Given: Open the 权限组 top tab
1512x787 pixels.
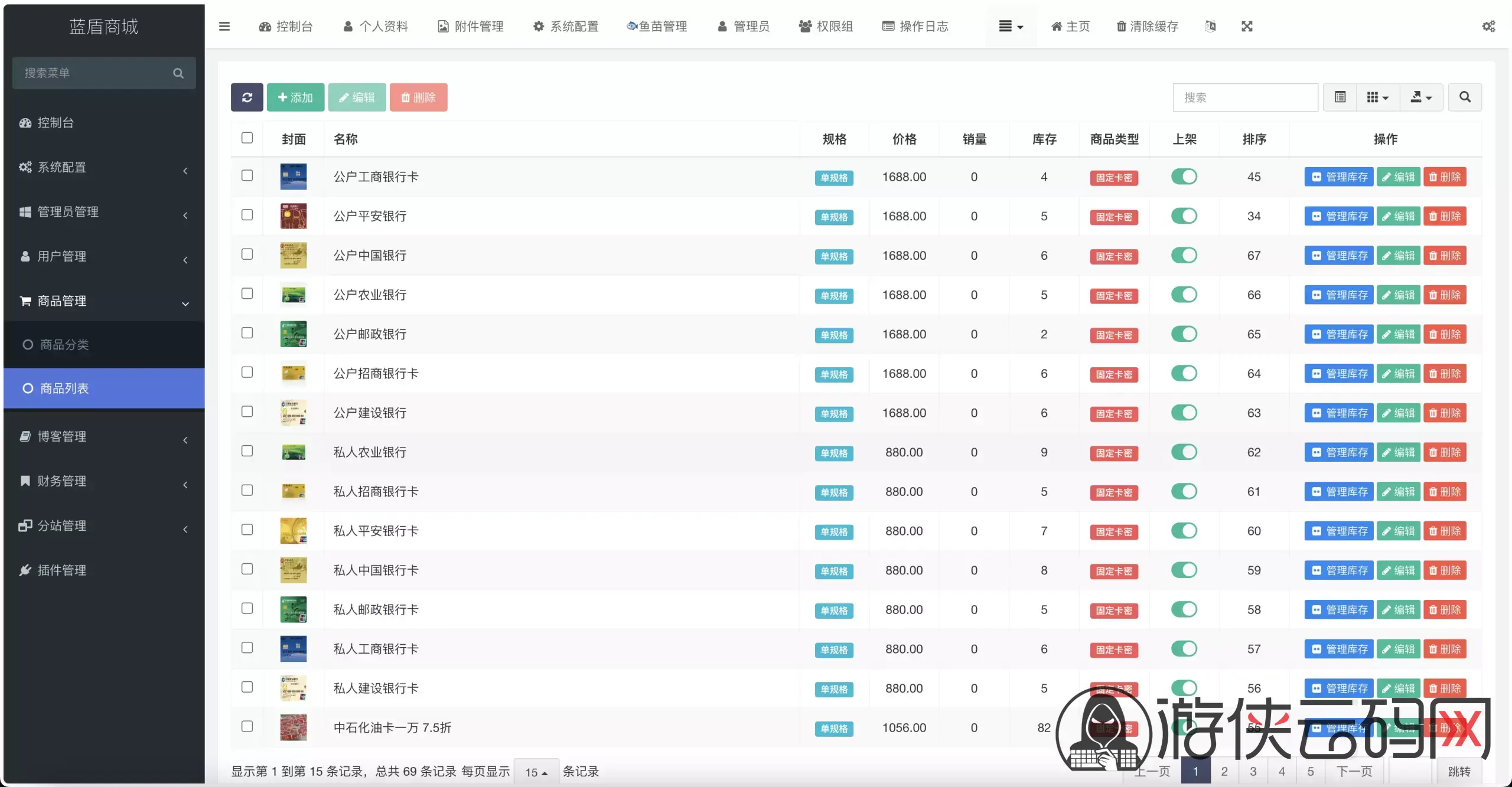Looking at the screenshot, I should [826, 26].
